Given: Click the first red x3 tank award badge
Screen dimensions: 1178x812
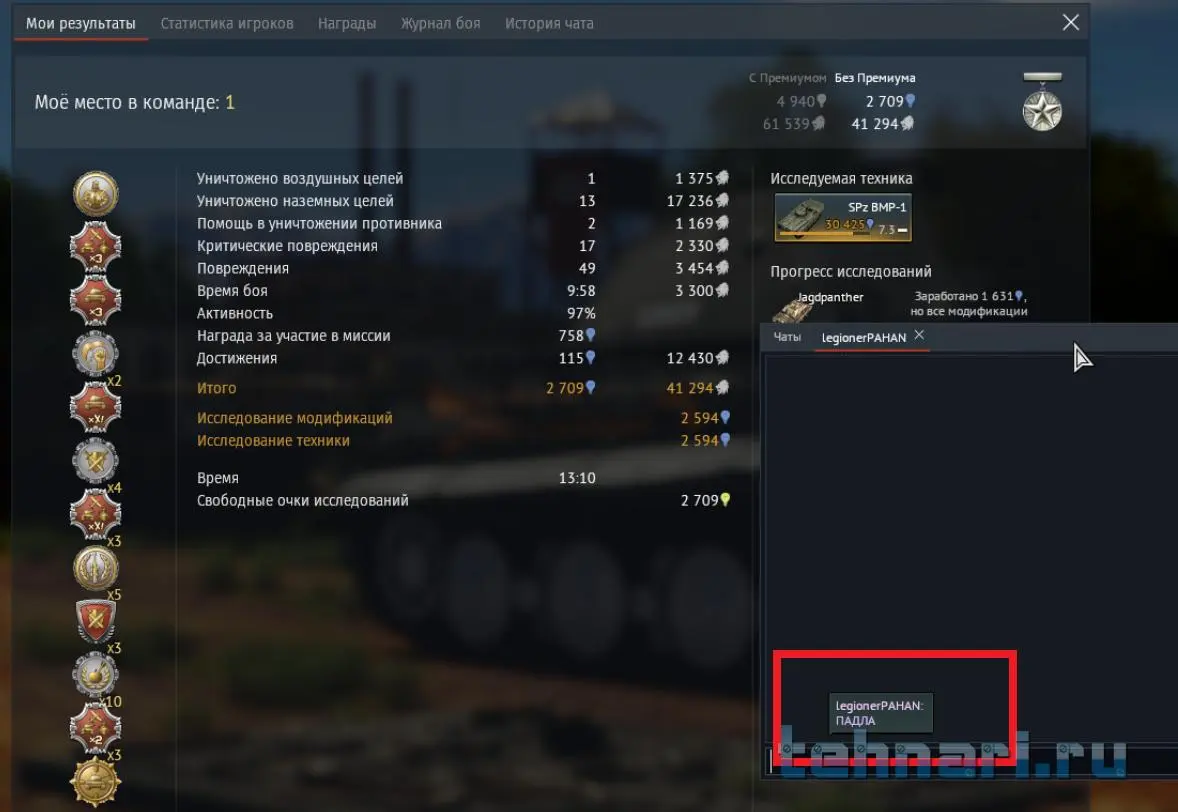Looking at the screenshot, I should point(95,246).
